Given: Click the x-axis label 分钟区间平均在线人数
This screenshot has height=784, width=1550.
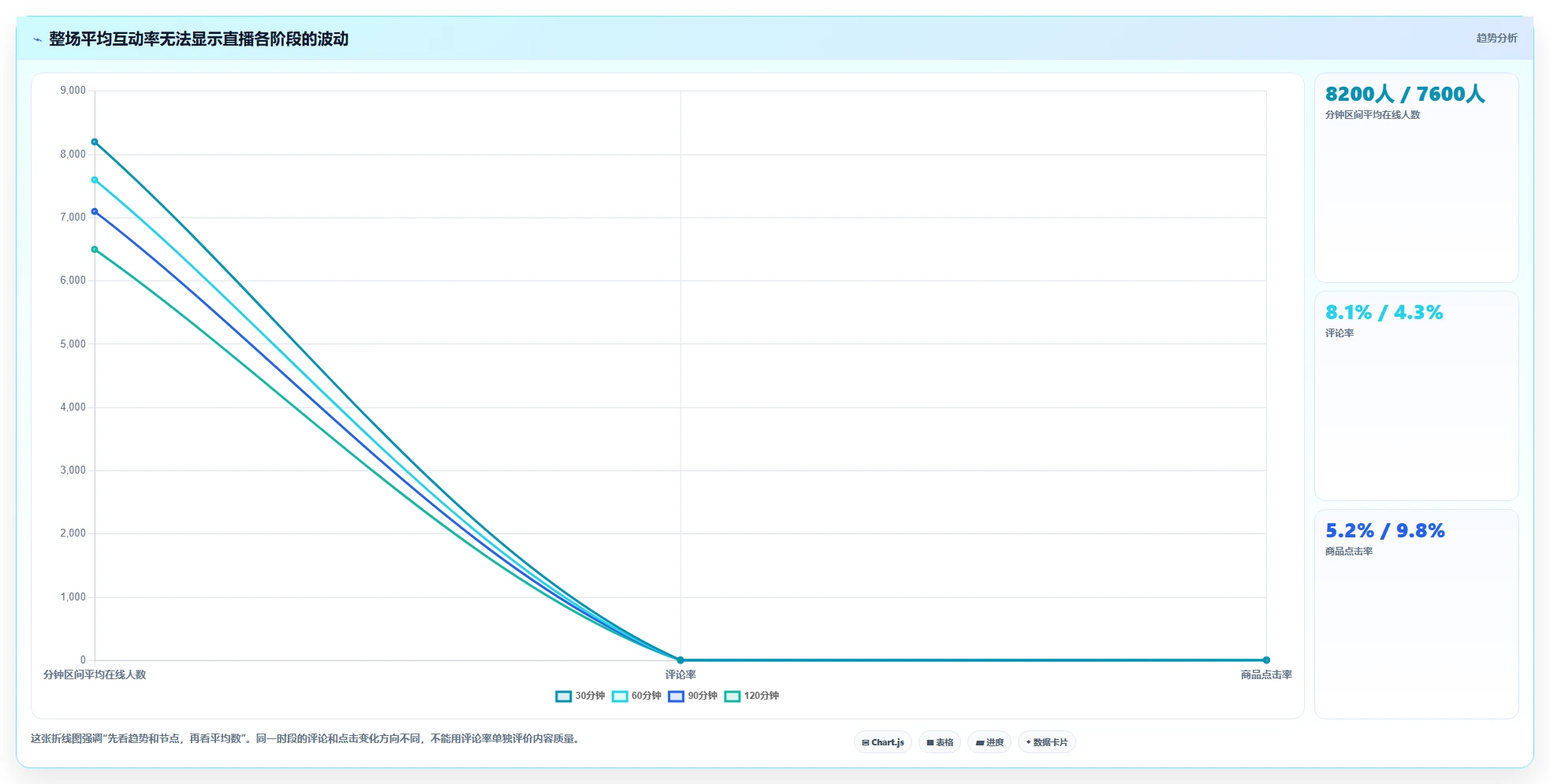Looking at the screenshot, I should click(95, 674).
